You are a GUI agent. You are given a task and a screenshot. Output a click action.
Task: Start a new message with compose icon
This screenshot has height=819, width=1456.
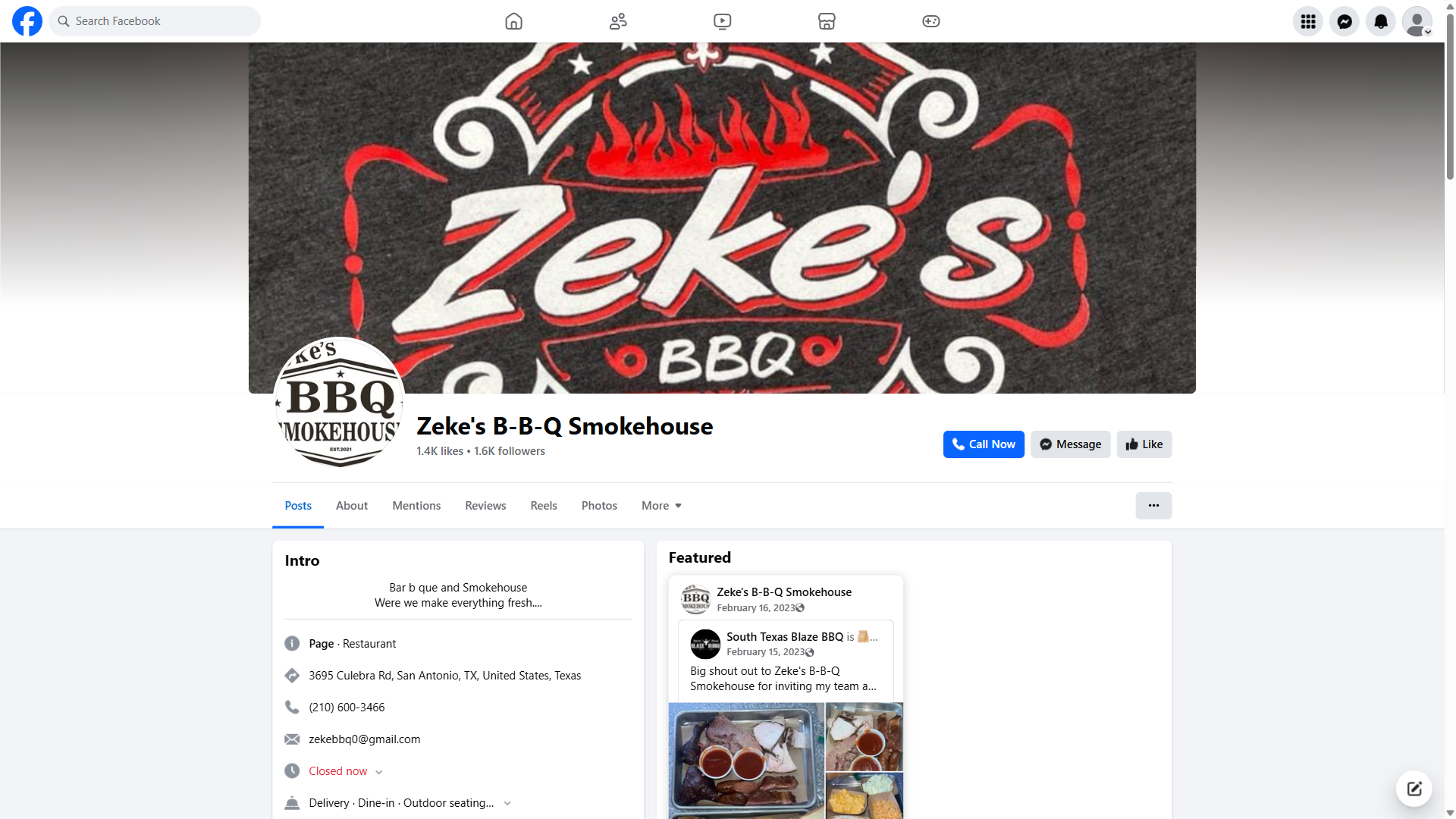point(1414,789)
